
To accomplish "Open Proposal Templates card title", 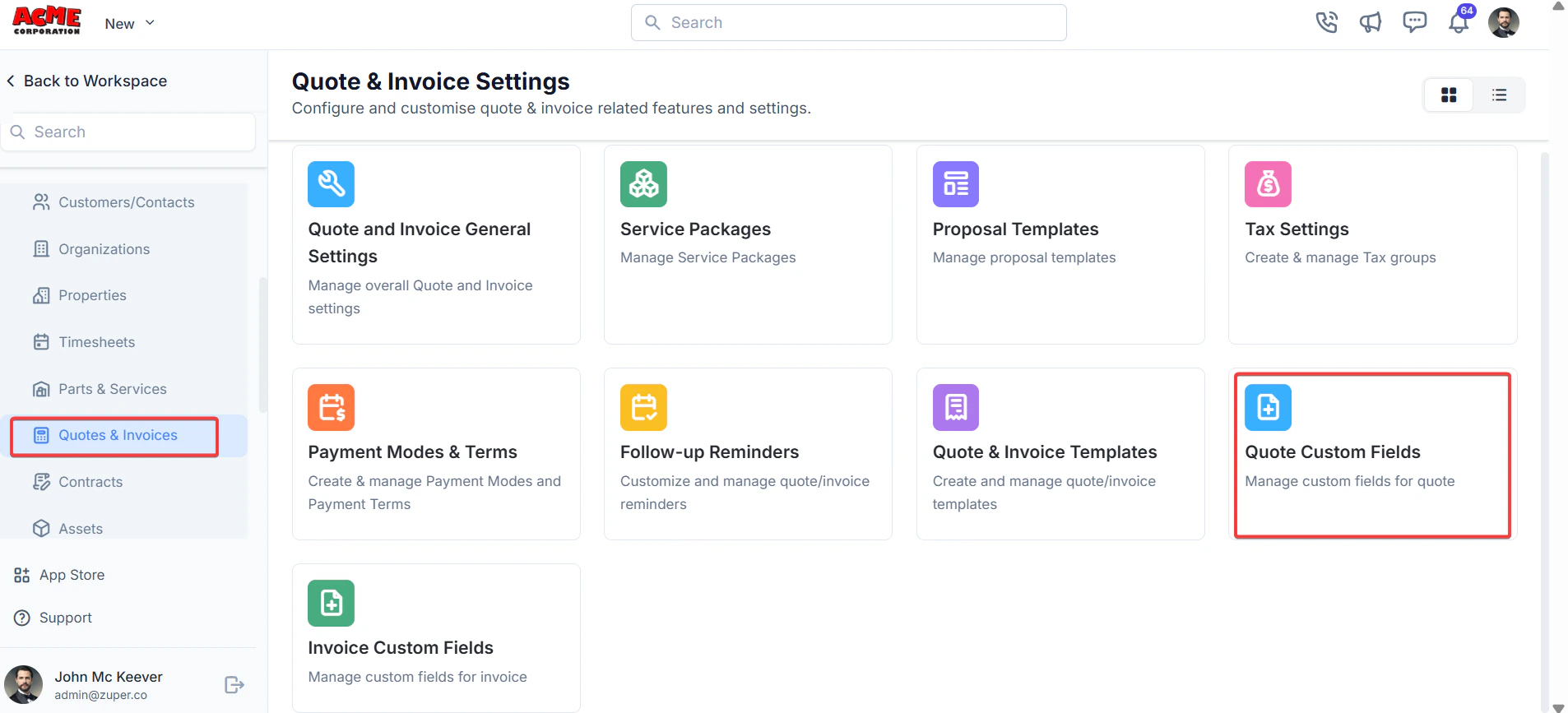I will pyautogui.click(x=1015, y=229).
